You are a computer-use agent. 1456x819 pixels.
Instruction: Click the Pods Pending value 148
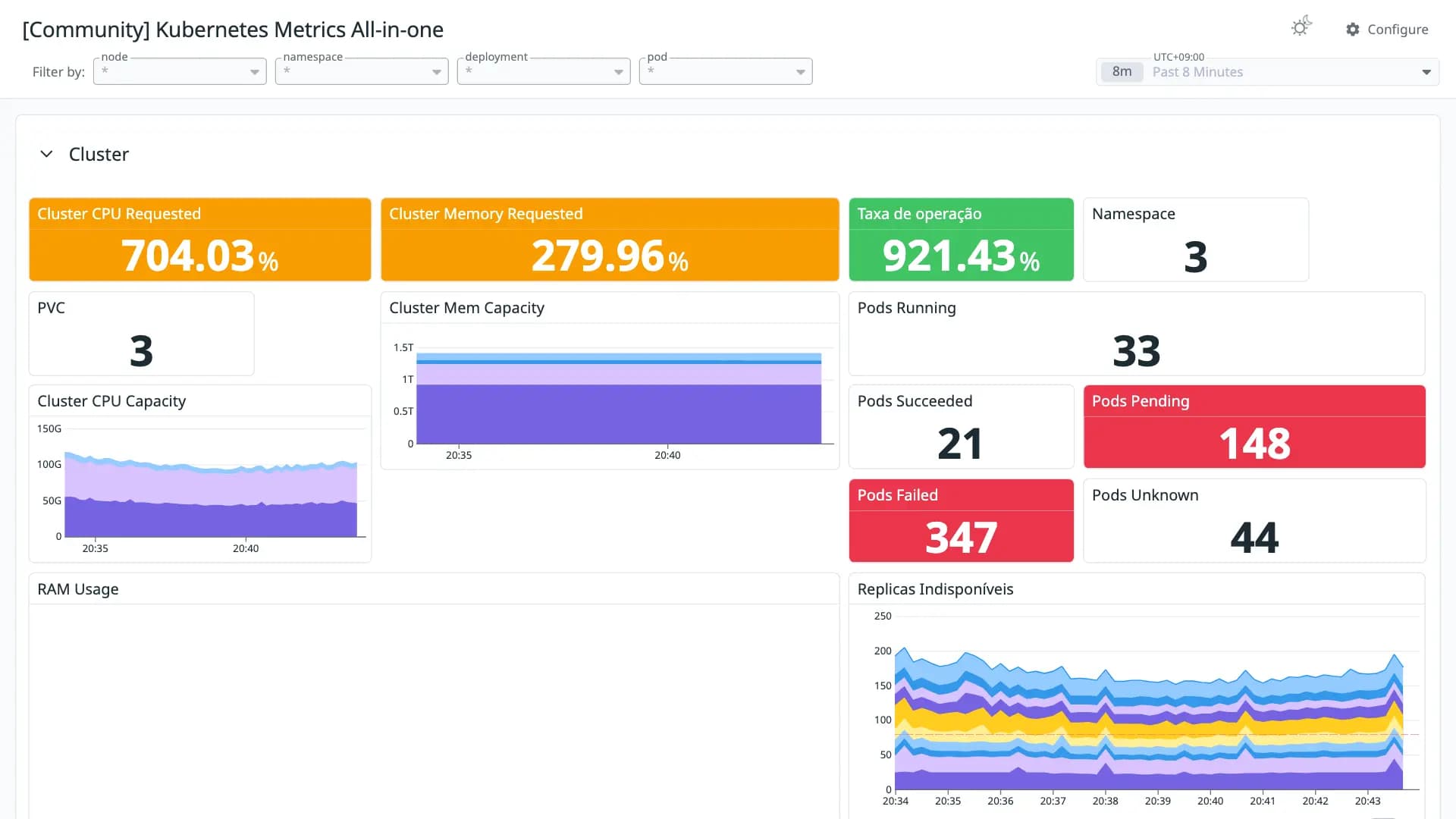(1254, 444)
